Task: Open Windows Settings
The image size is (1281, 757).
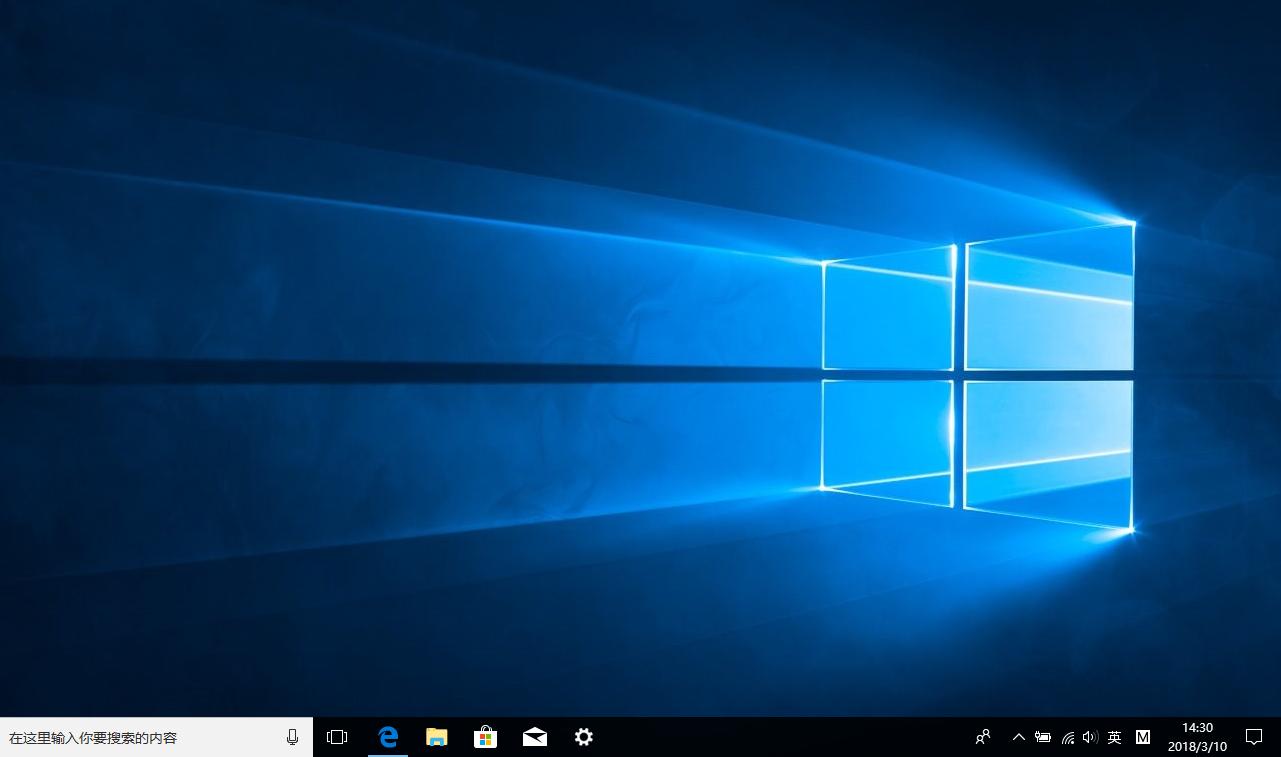Action: pos(583,737)
